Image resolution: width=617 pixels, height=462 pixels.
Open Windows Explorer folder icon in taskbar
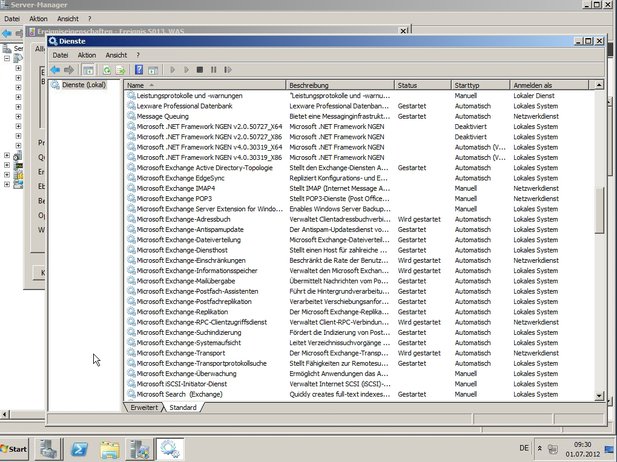pyautogui.click(x=110, y=449)
